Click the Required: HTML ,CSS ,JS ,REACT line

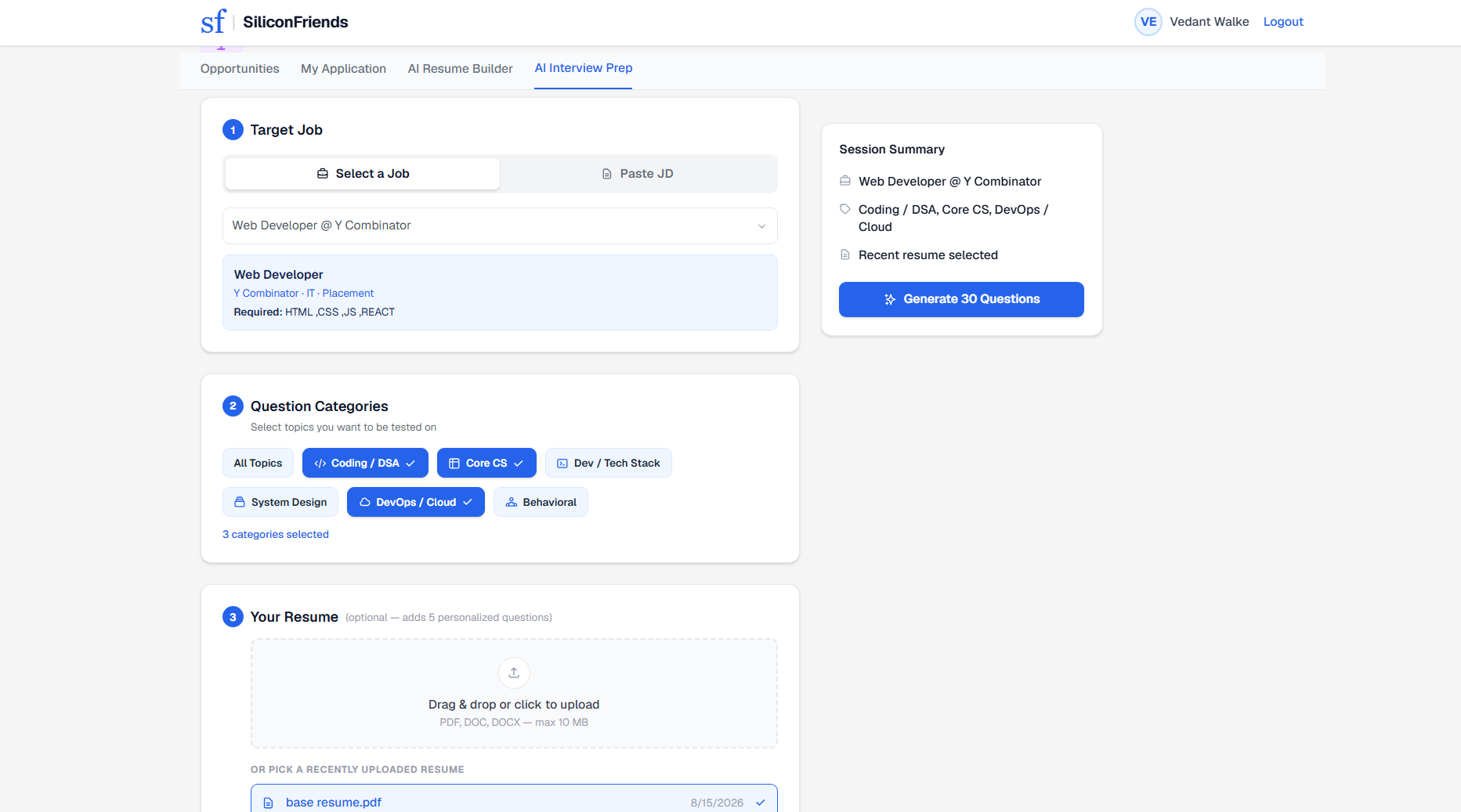pos(314,312)
